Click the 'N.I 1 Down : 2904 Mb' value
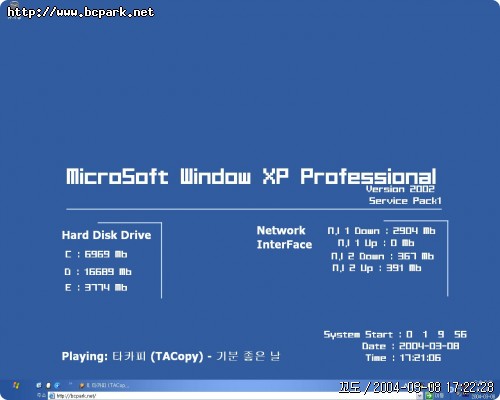Image resolution: width=500 pixels, height=400 pixels. point(381,231)
